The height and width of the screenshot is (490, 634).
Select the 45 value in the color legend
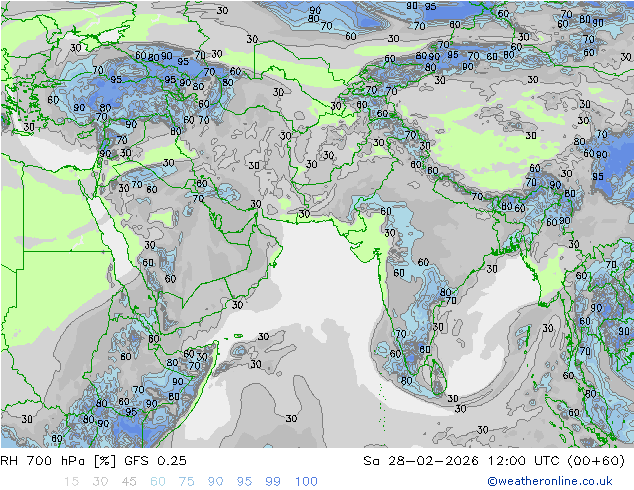(129, 481)
